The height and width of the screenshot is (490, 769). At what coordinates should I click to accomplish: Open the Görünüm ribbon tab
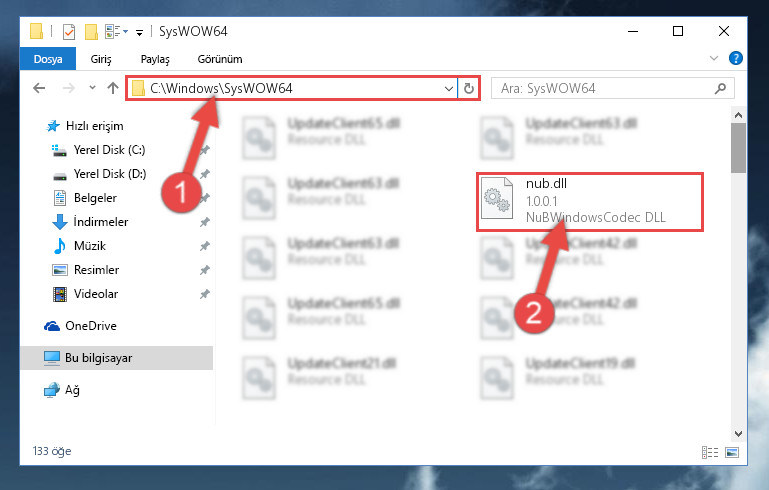pyautogui.click(x=220, y=59)
